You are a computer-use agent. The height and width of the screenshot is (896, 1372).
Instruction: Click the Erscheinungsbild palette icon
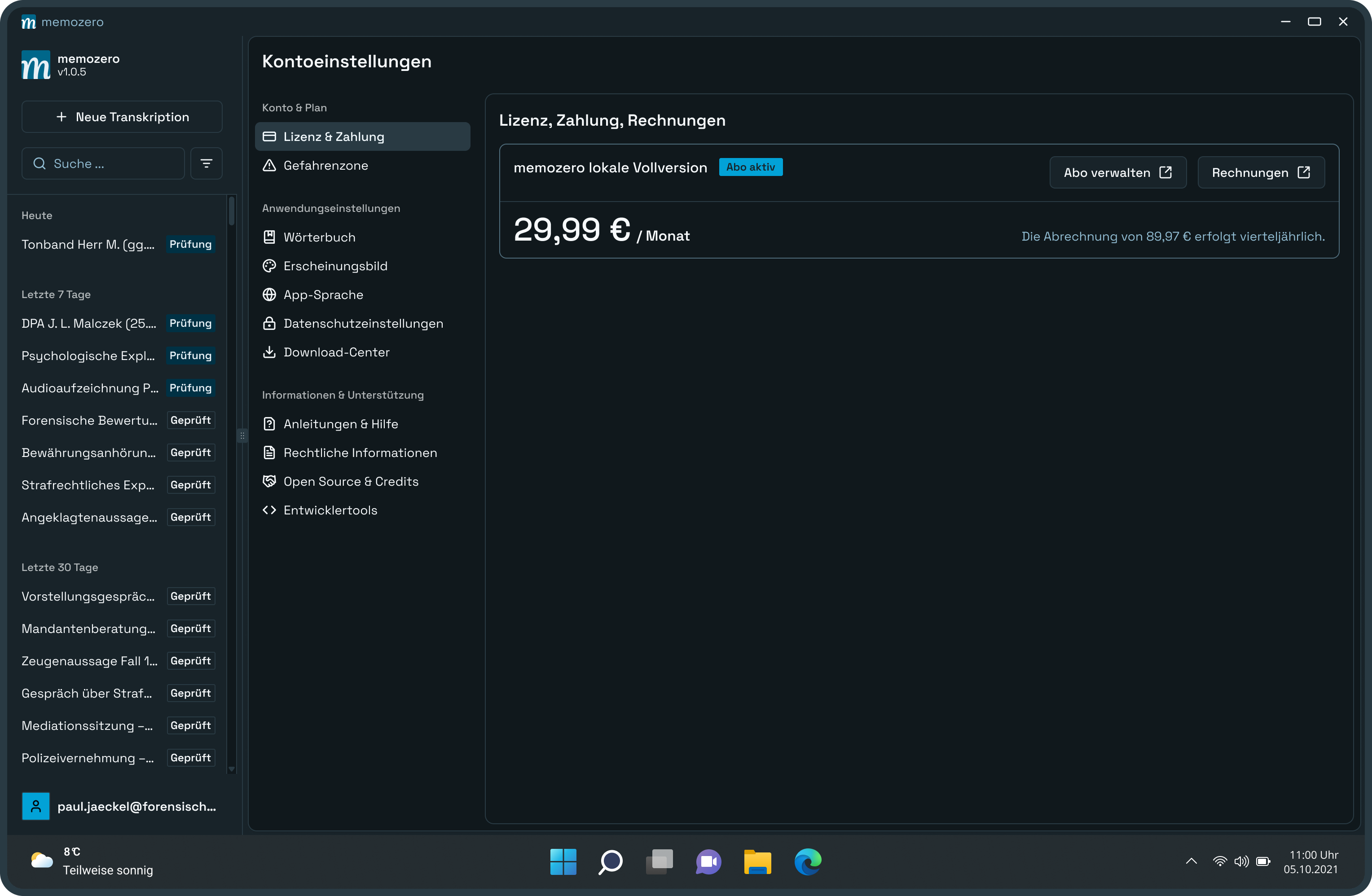[270, 266]
